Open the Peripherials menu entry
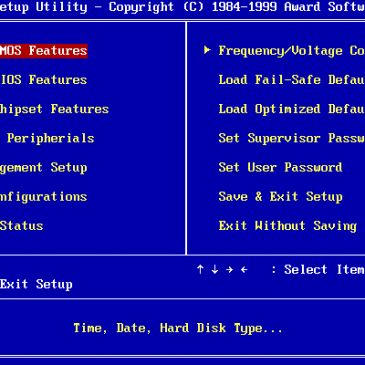Screen dimensions: 365x365 (x=51, y=138)
